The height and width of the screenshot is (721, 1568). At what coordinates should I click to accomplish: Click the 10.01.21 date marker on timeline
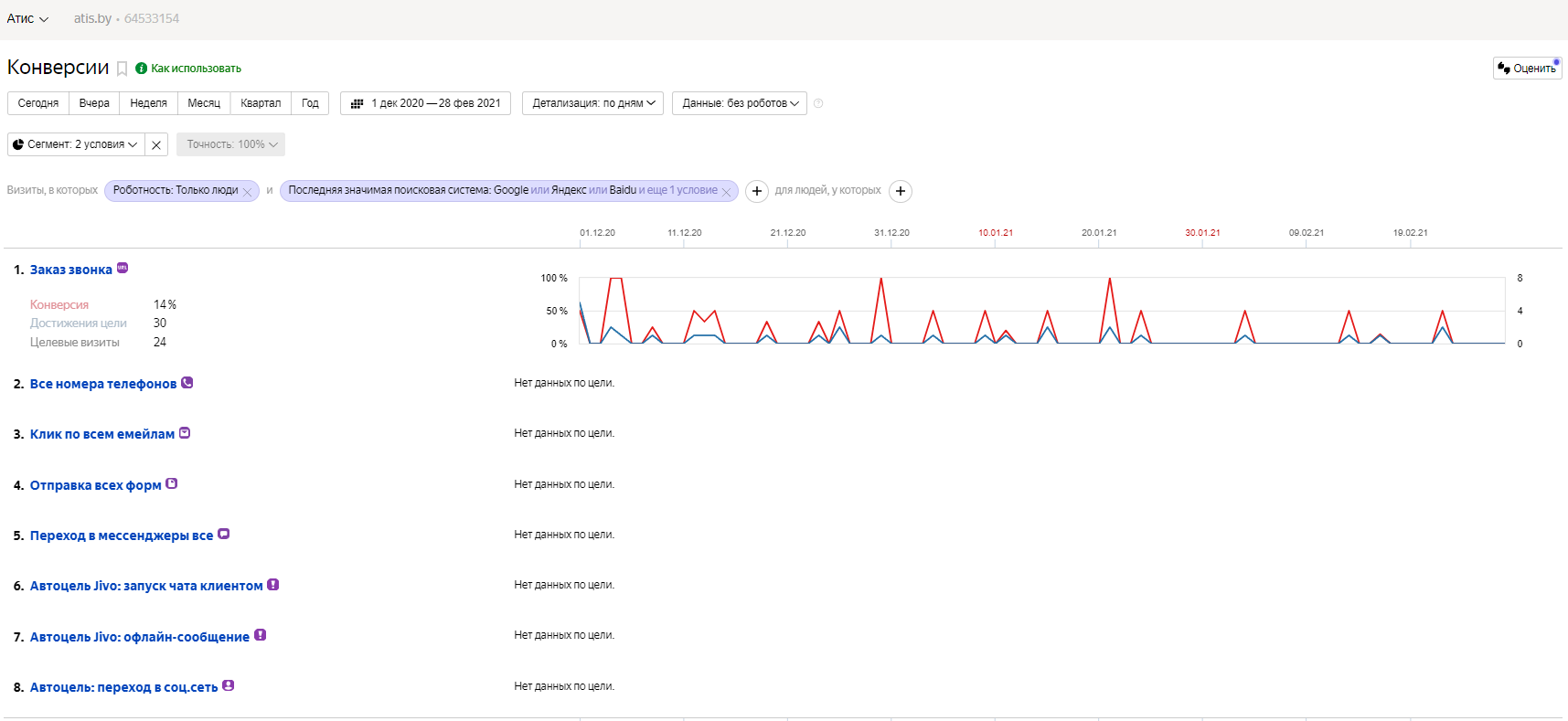pos(996,233)
